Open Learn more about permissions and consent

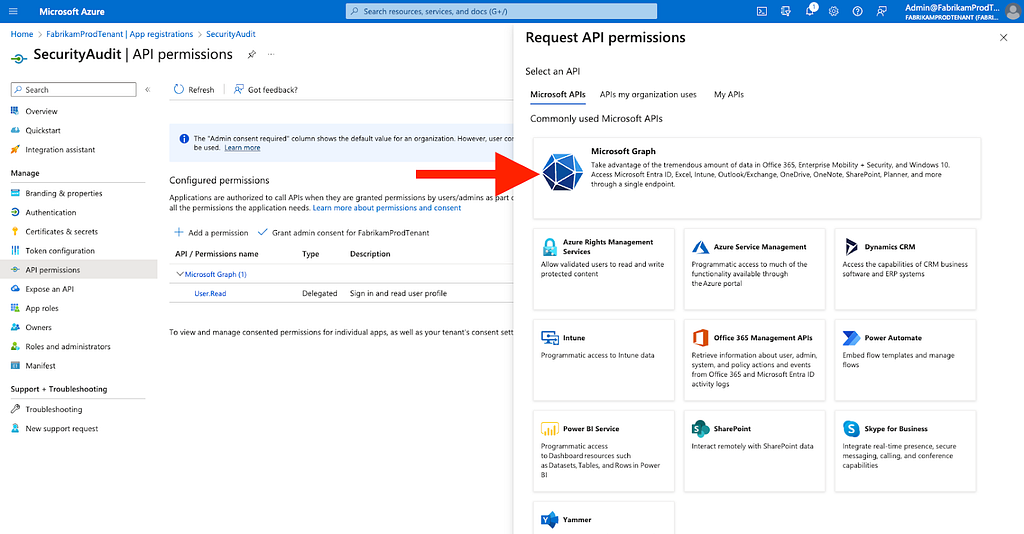[387, 208]
